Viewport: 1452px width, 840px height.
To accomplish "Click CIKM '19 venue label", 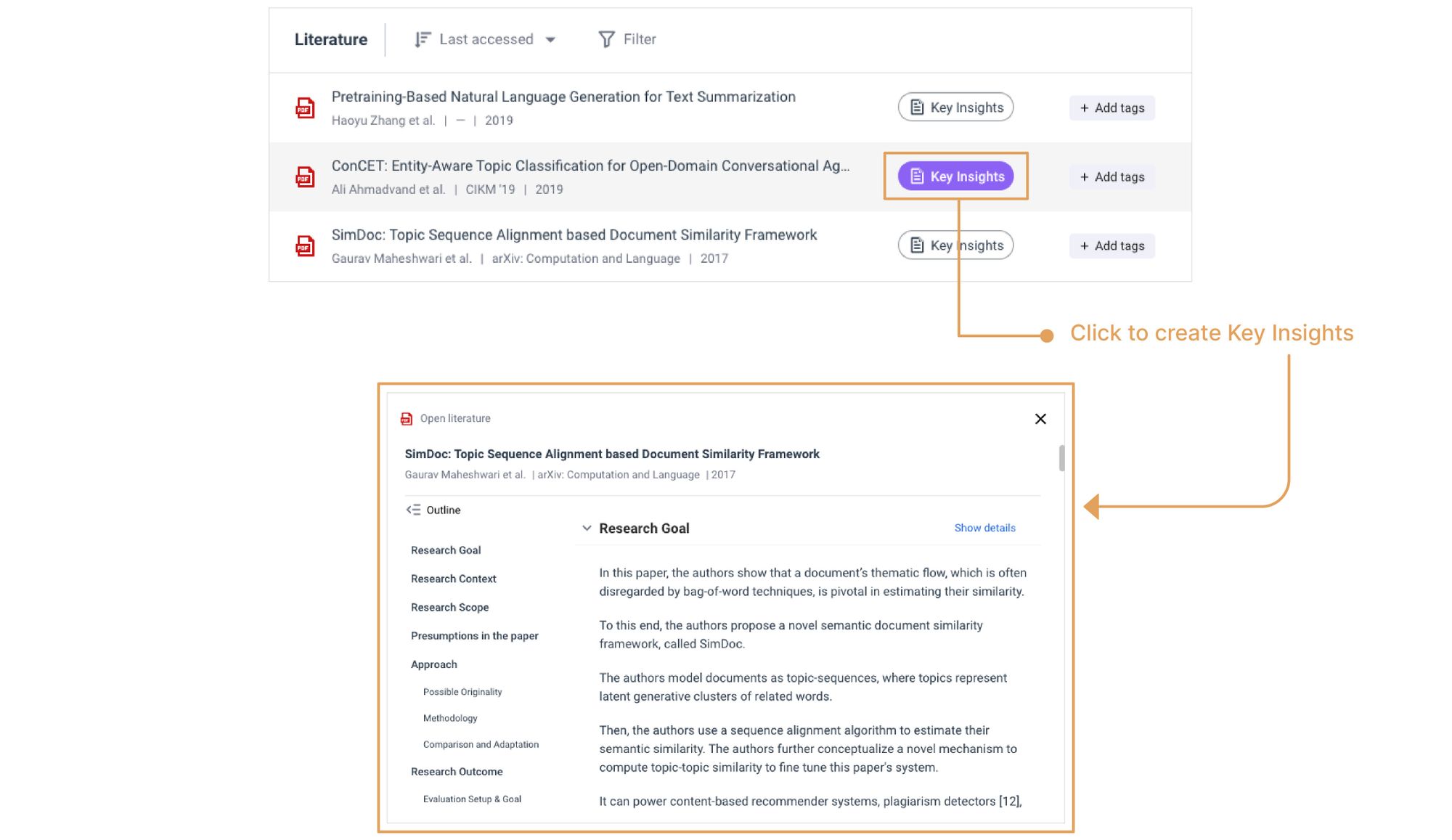I will 490,189.
